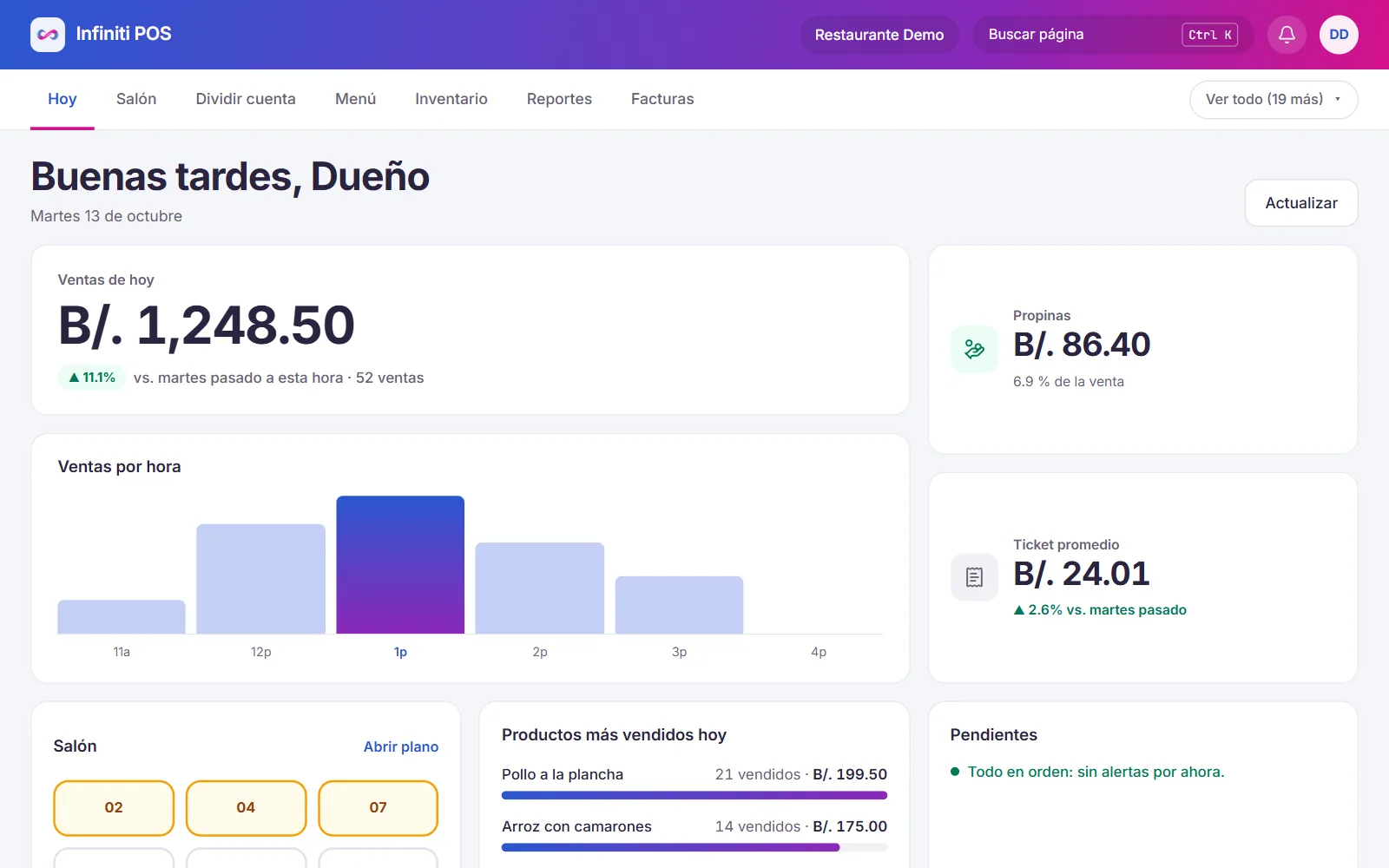Screen dimensions: 1389x868
Task: Click the Ticket promedio receipt icon
Action: pyautogui.click(x=974, y=577)
